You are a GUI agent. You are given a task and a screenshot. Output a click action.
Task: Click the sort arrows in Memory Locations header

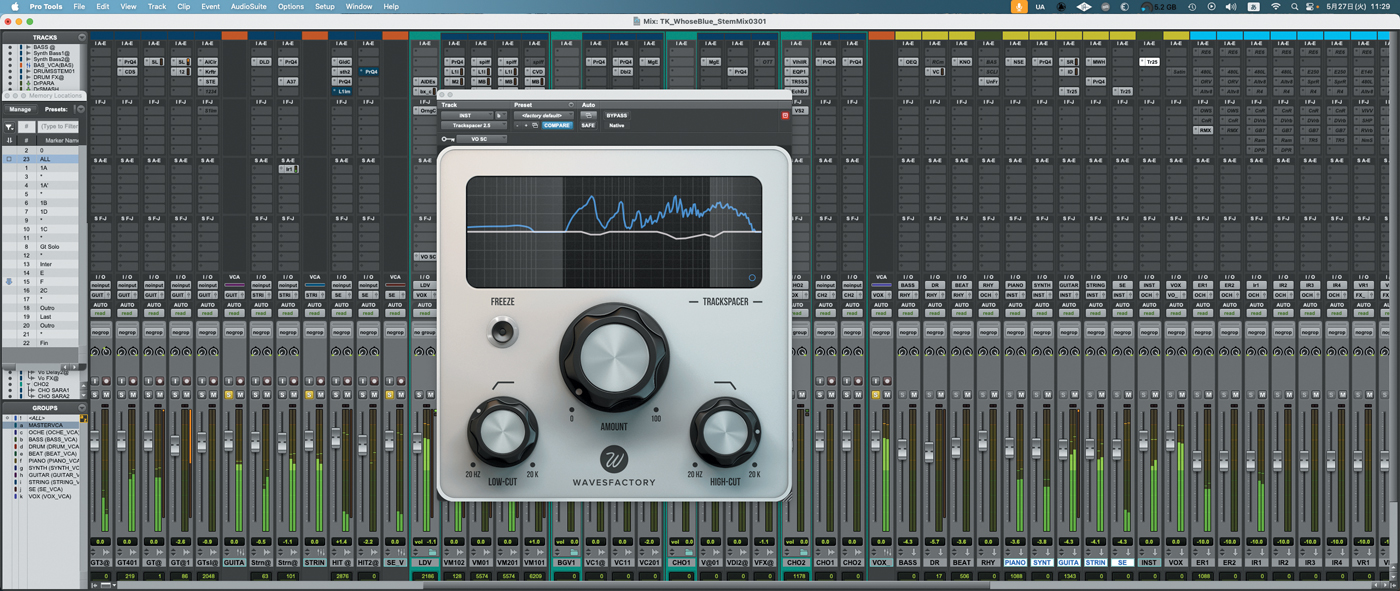pyautogui.click(x=9, y=140)
